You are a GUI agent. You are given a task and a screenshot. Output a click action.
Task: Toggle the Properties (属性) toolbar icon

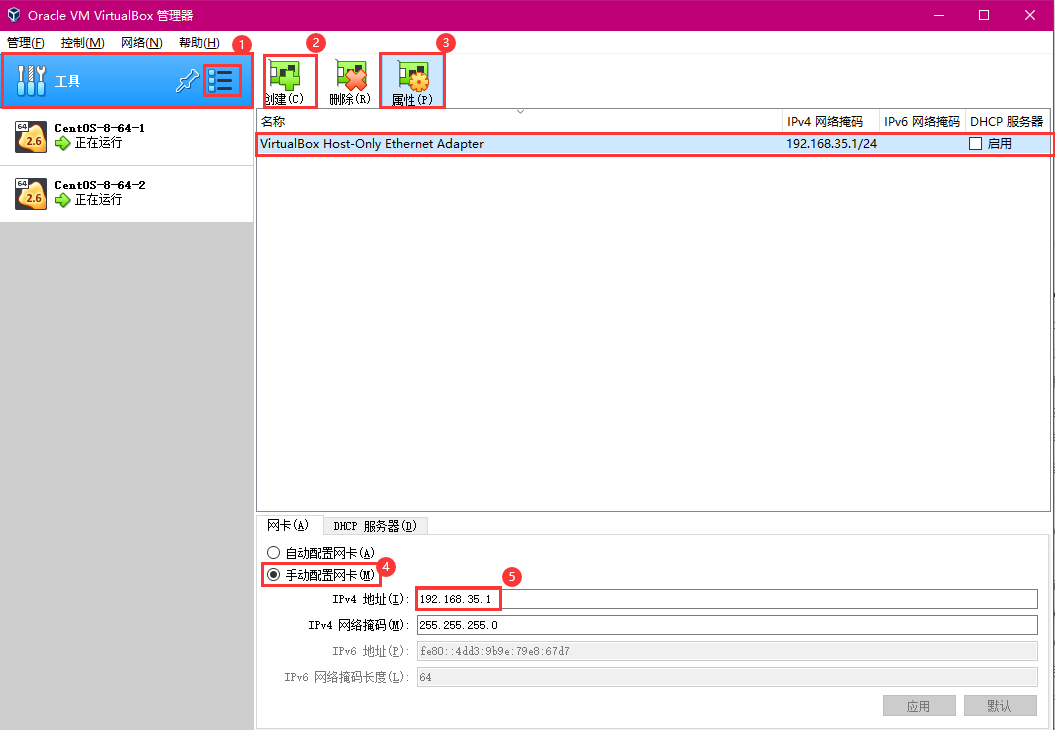click(413, 76)
